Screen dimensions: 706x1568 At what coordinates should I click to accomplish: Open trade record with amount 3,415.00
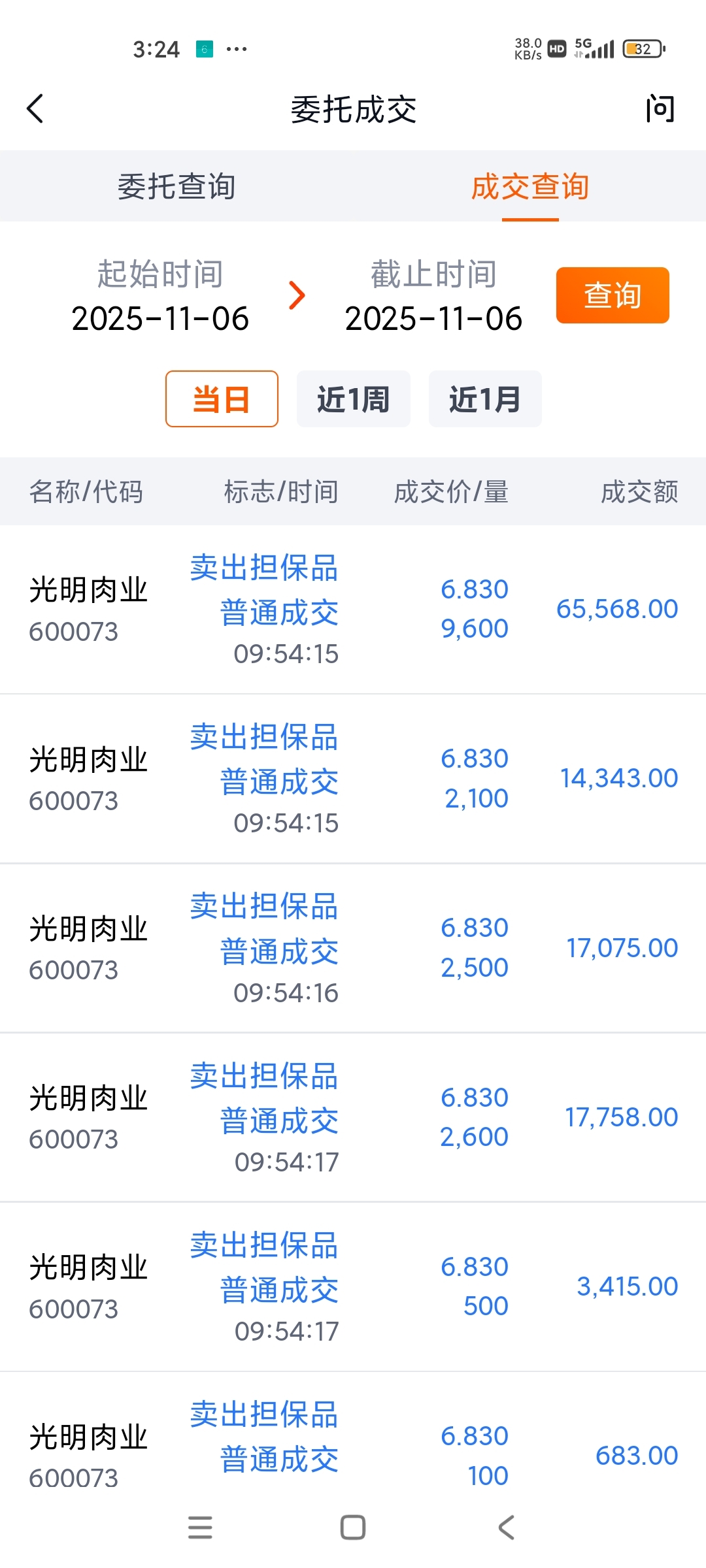coord(353,1287)
